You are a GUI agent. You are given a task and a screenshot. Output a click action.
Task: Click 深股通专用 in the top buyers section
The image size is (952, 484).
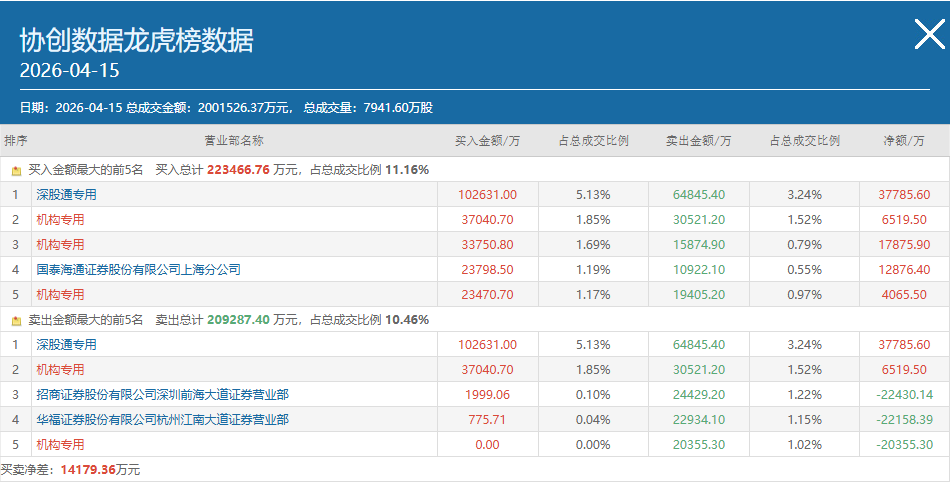(x=67, y=195)
